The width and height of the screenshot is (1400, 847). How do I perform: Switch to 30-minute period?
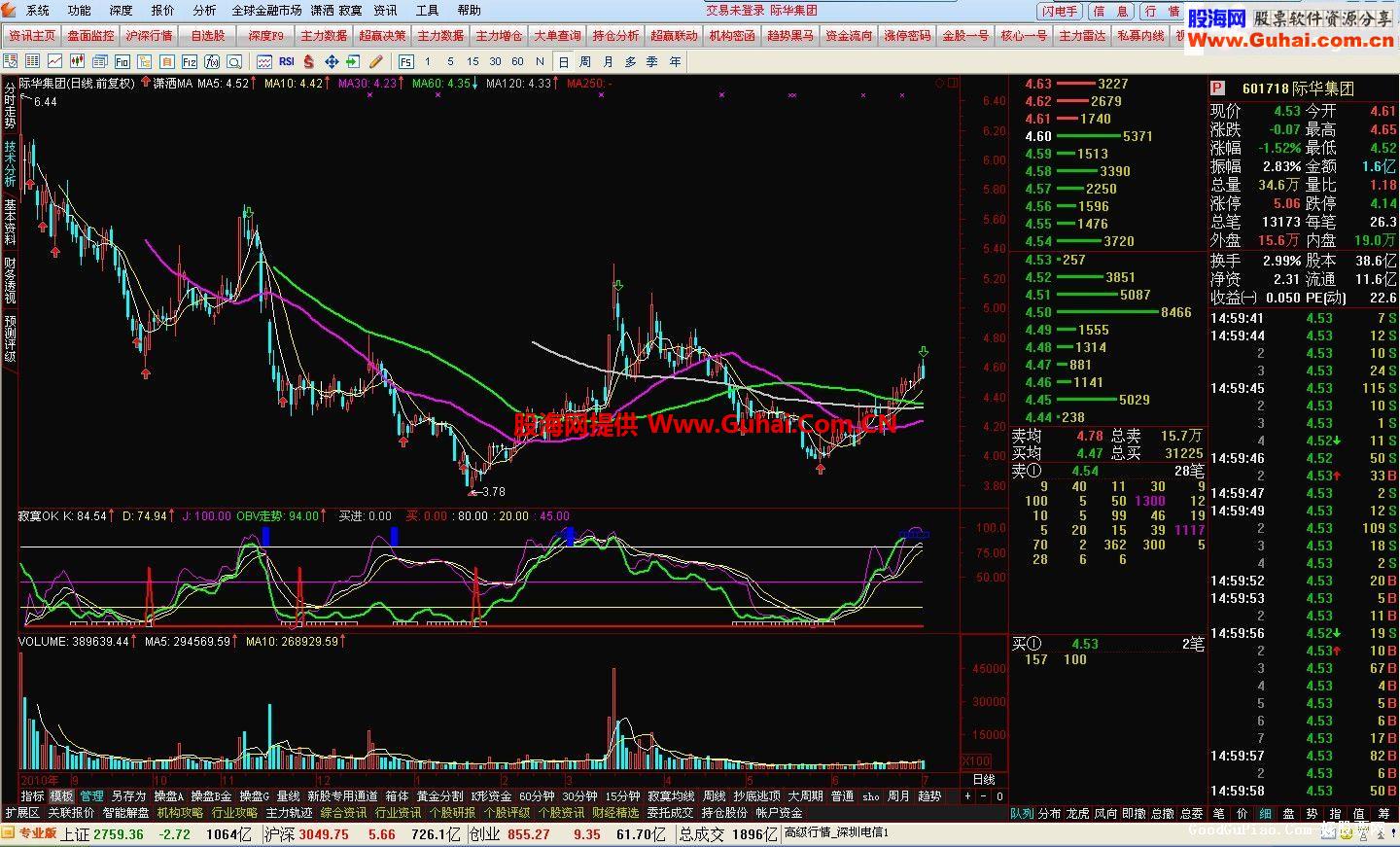[496, 61]
